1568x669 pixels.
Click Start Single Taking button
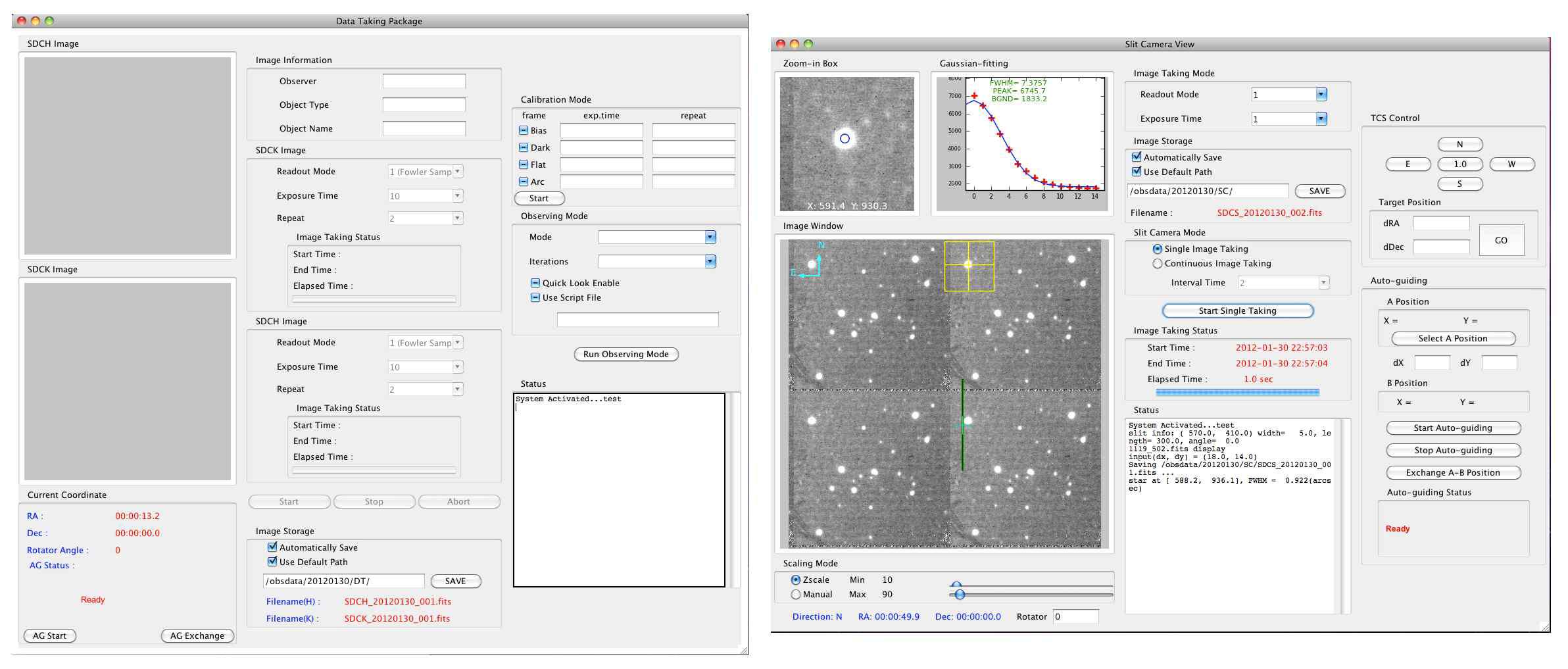click(x=1238, y=310)
